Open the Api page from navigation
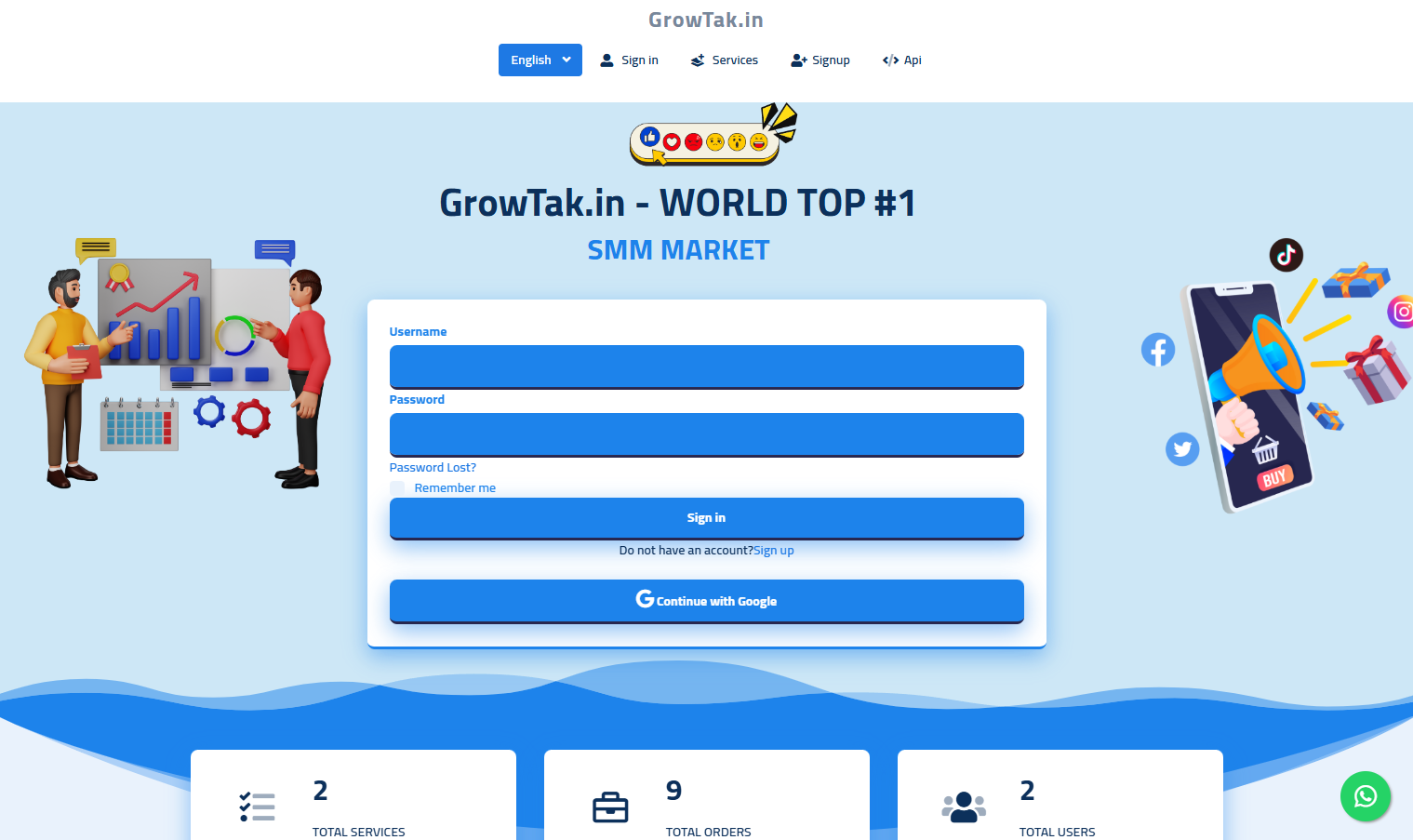The image size is (1413, 840). click(x=901, y=60)
